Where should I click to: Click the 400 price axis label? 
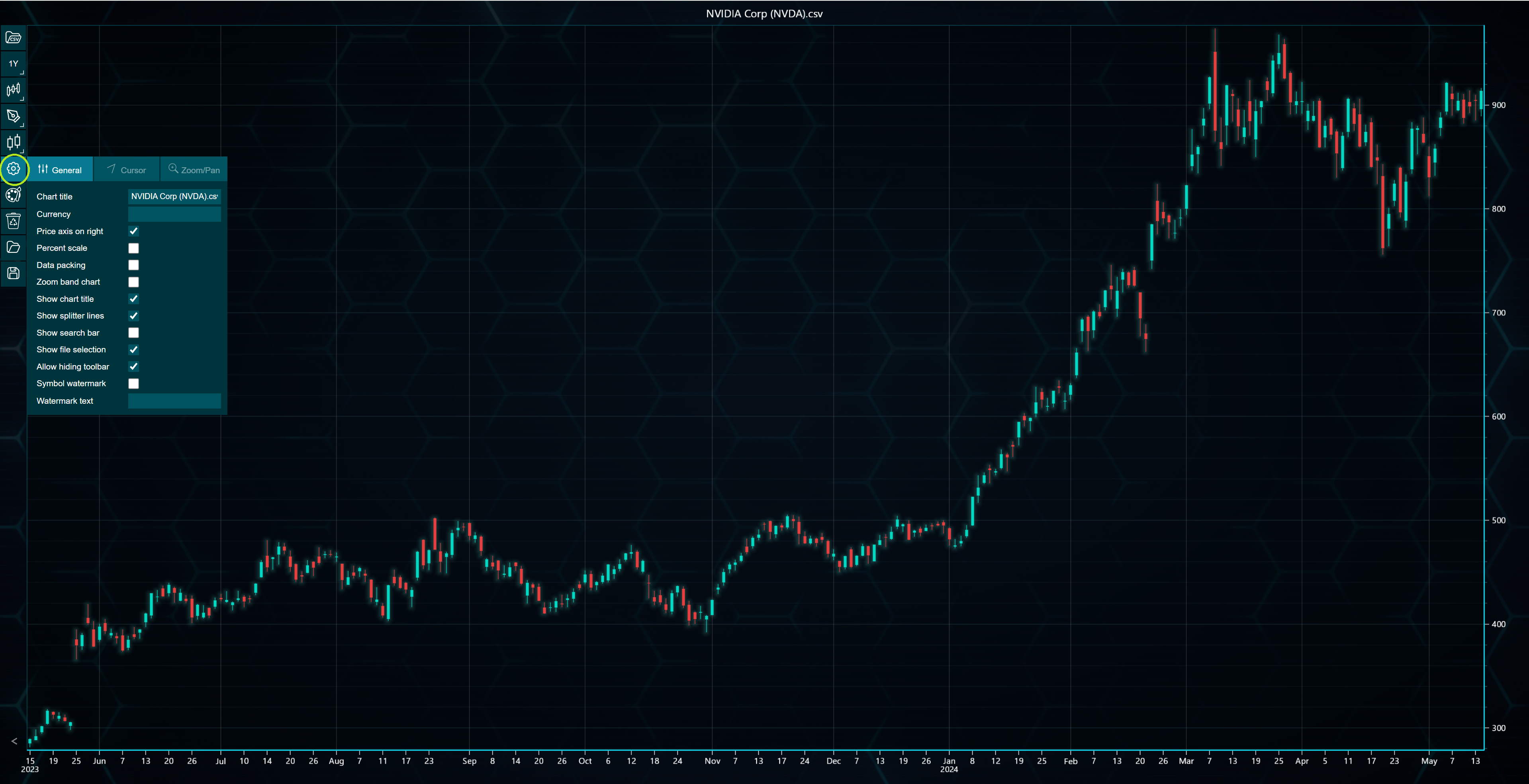pyautogui.click(x=1499, y=624)
